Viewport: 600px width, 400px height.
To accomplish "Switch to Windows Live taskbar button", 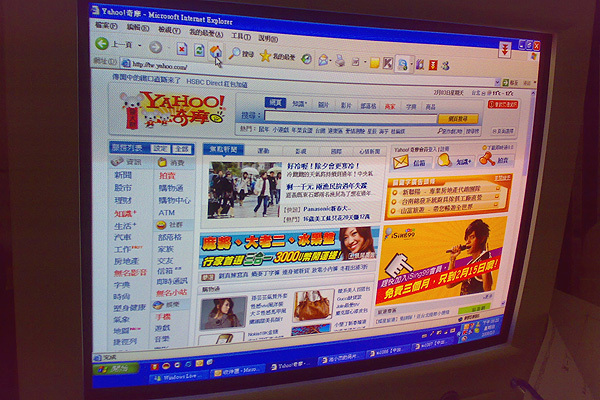I will tap(179, 377).
